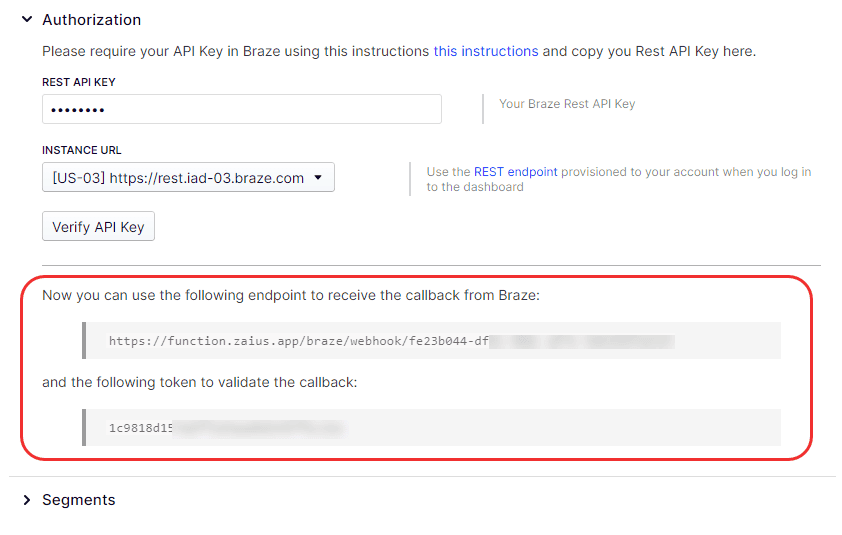Open the 'REST endpoint' link
Image resolution: width=842 pixels, height=535 pixels.
click(x=515, y=172)
